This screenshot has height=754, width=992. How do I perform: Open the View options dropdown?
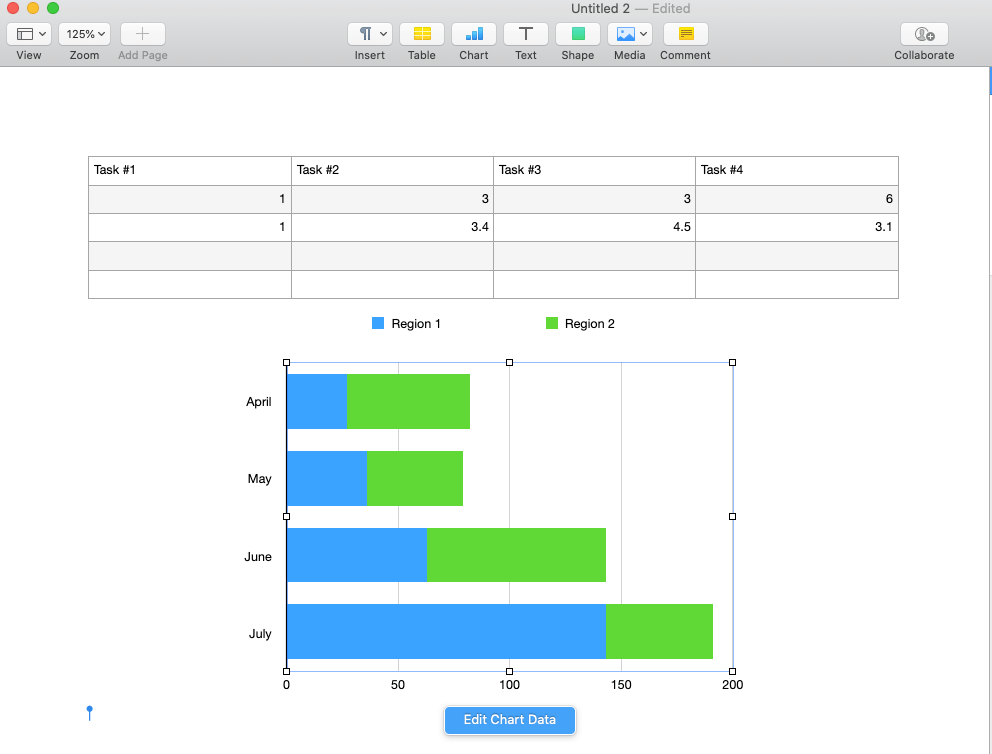29,34
